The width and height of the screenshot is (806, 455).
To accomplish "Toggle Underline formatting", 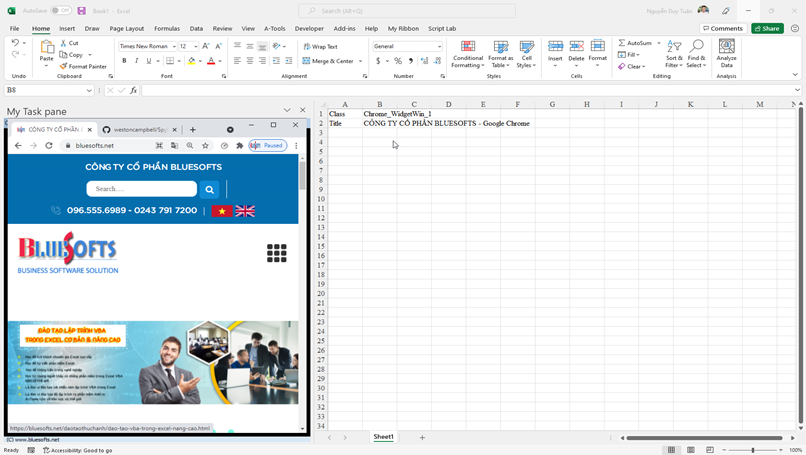I will pyautogui.click(x=149, y=61).
